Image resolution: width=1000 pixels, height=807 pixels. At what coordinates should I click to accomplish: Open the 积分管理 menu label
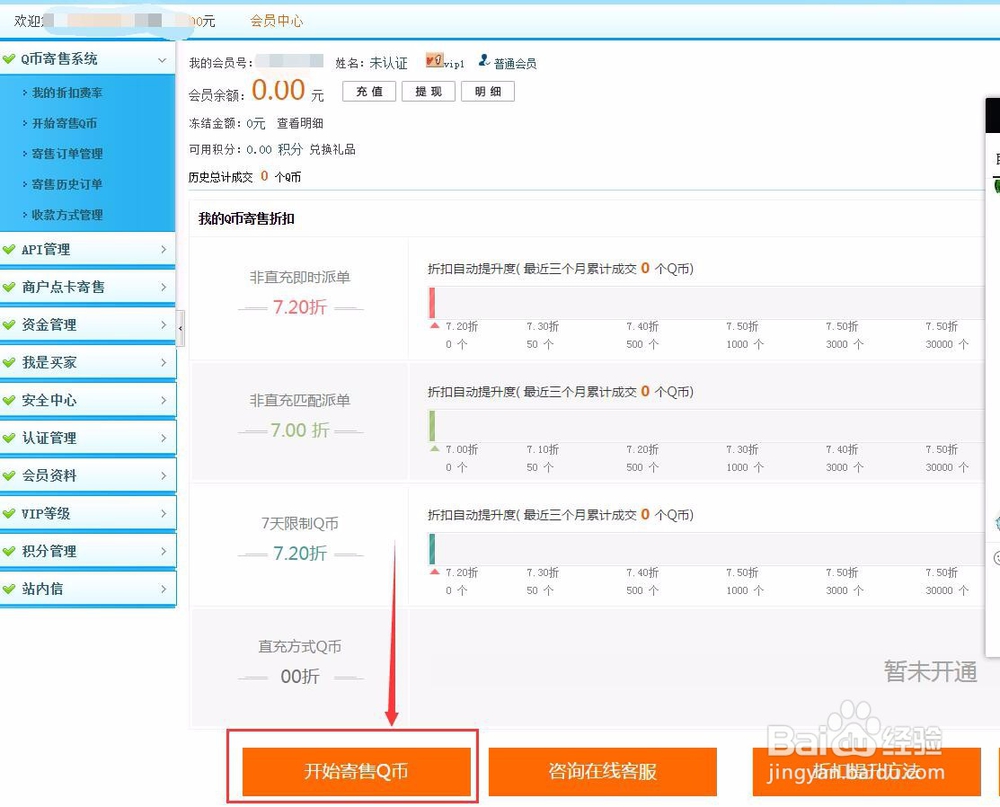(49, 551)
